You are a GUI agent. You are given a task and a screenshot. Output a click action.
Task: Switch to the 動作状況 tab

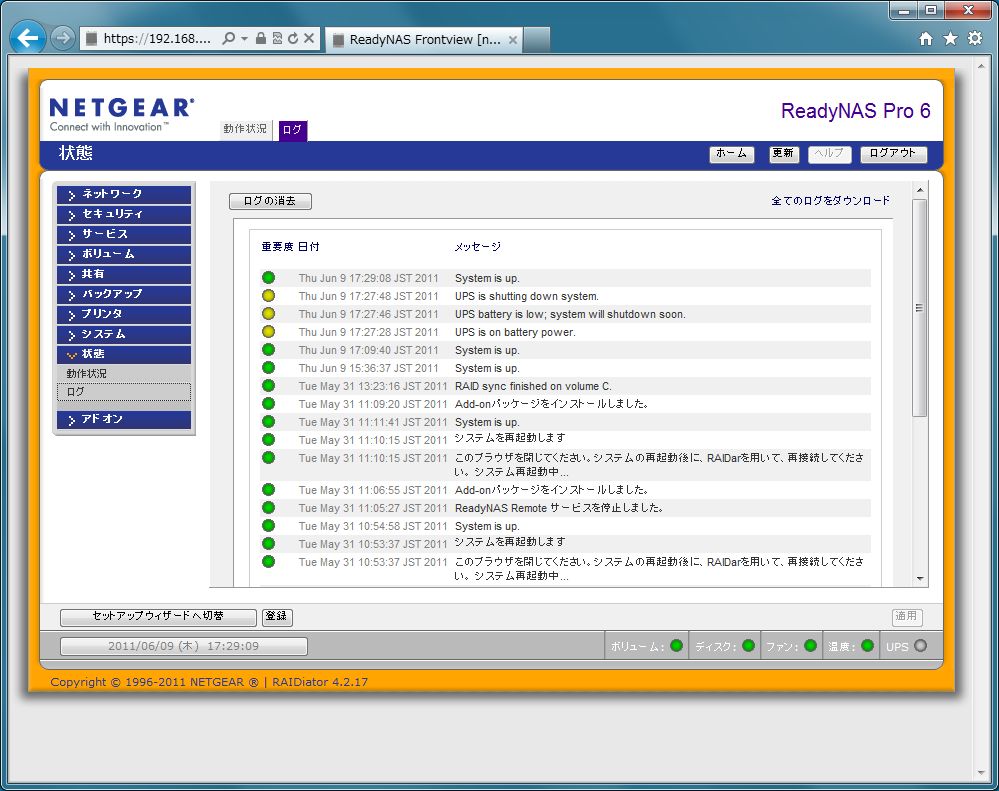245,130
